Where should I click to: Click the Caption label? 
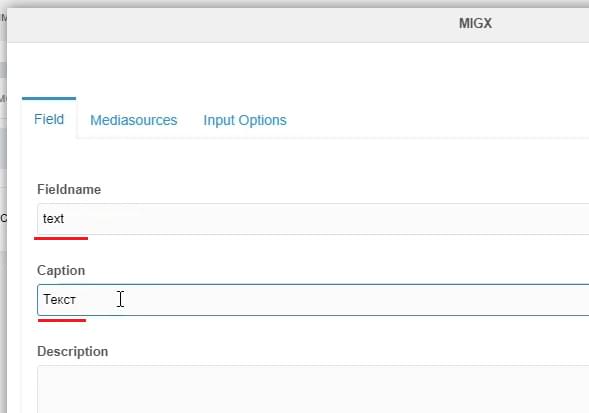coord(61,271)
